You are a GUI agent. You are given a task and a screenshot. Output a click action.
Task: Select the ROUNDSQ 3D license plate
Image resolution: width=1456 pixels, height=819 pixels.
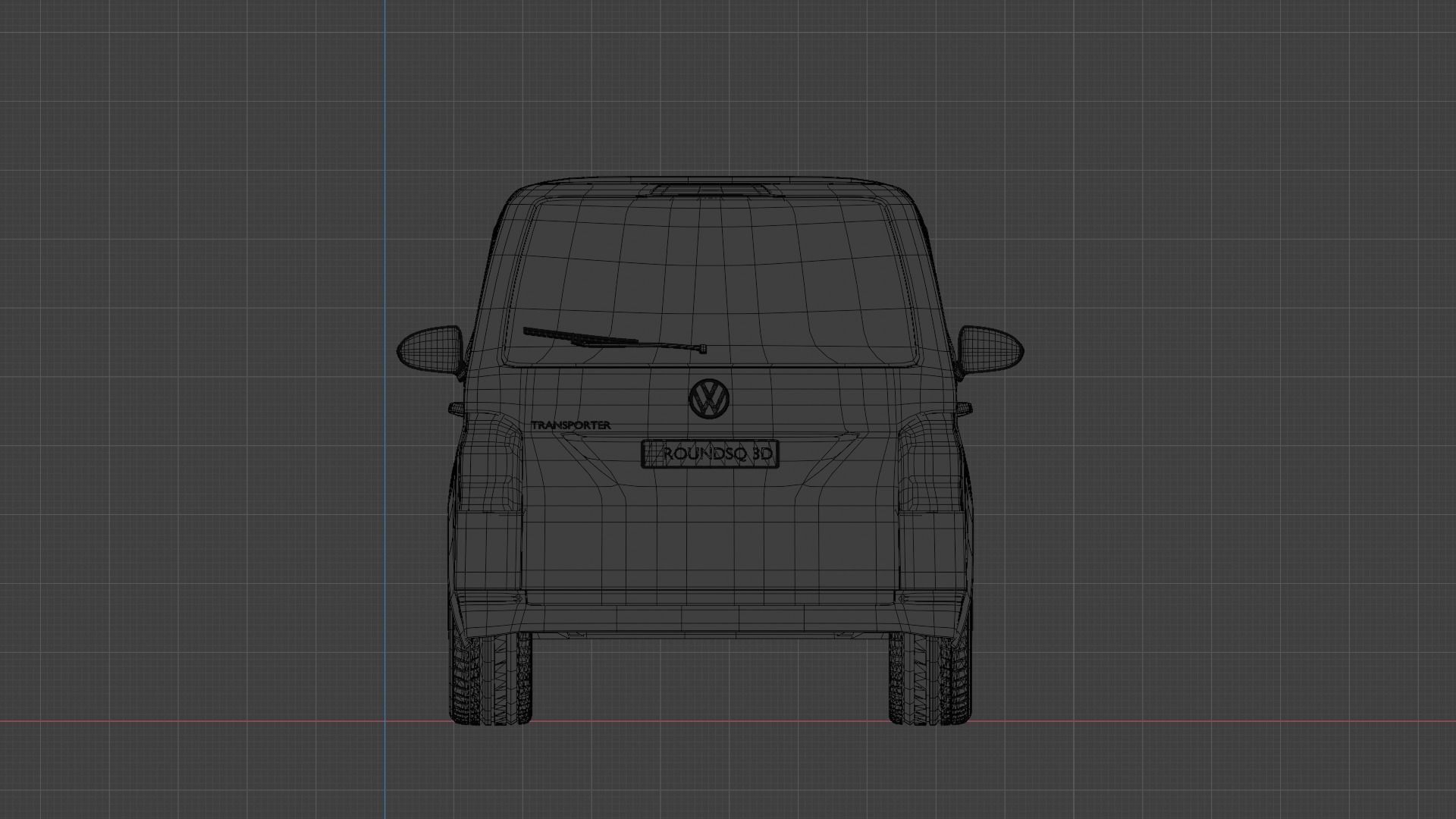point(710,453)
